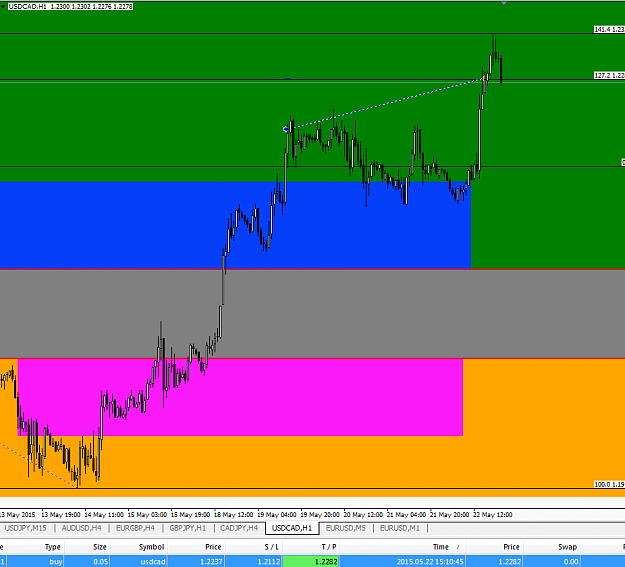Click the '18 May 12:00' time axis label

click(234, 515)
